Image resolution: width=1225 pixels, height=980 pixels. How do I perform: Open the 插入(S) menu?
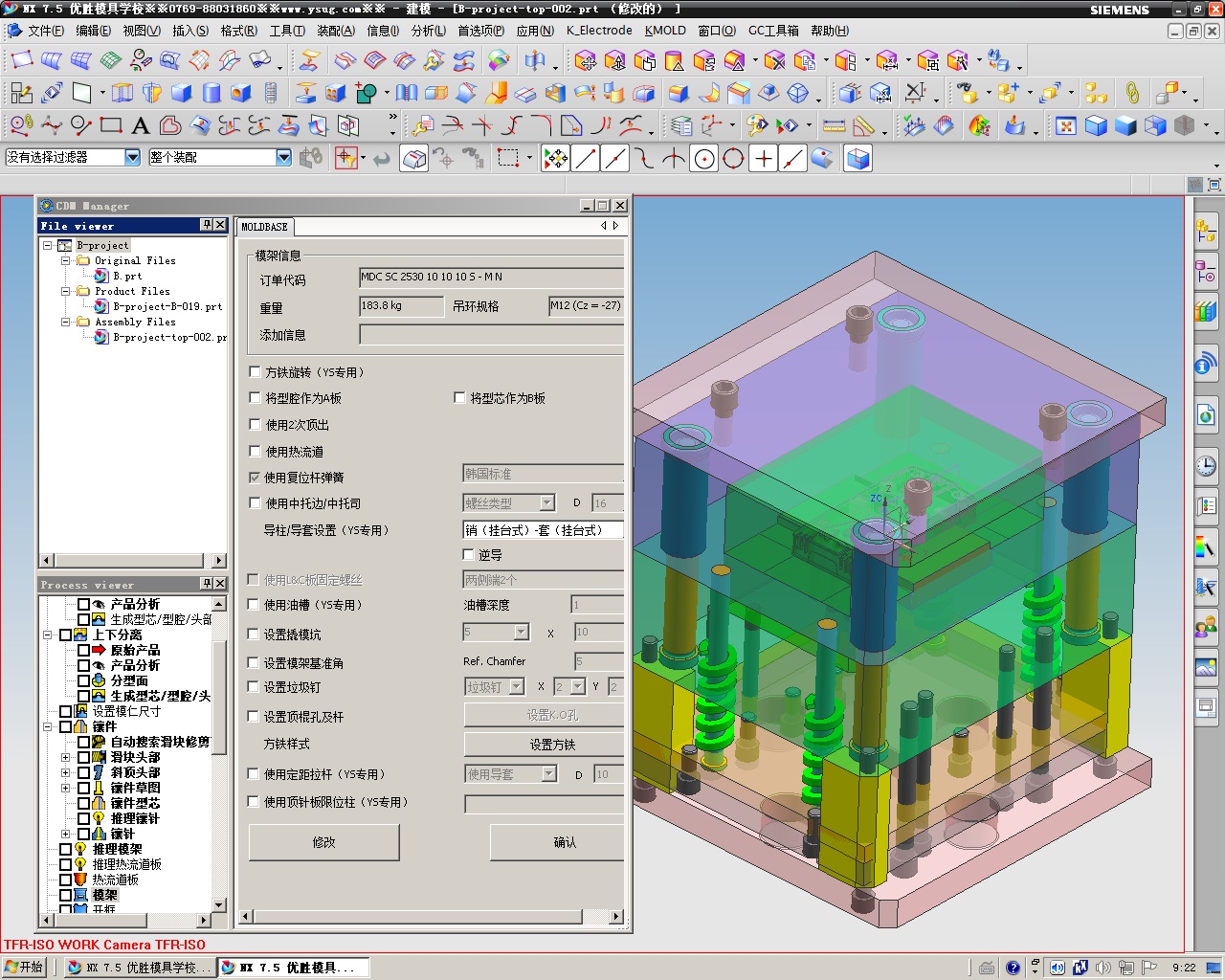click(189, 31)
